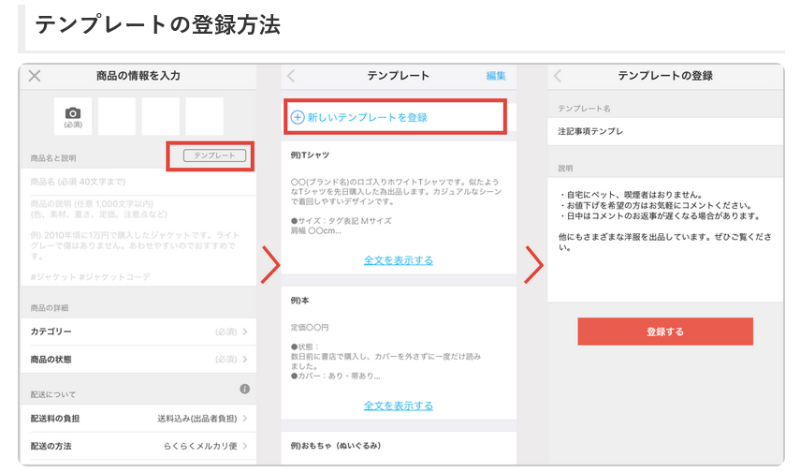Viewport: 800px width, 472px height.
Task: Select the first empty photo slot
Action: [116, 116]
